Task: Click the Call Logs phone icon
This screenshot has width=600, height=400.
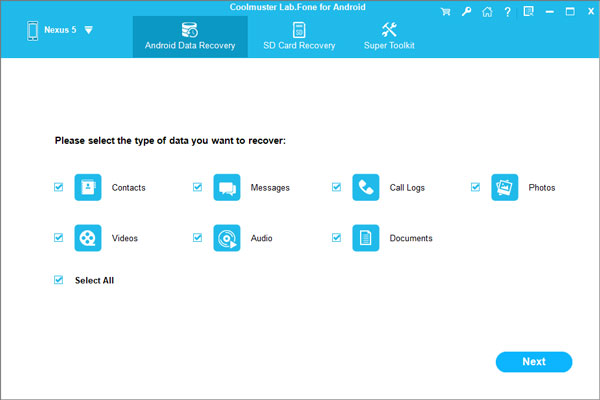Action: pos(366,187)
